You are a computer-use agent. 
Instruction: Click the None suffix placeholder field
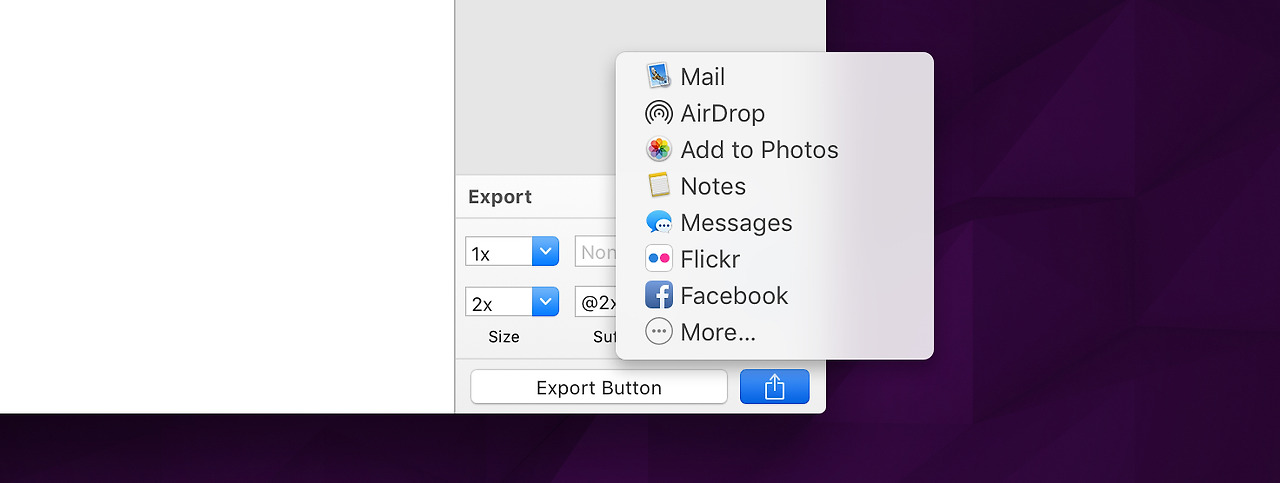[596, 252]
